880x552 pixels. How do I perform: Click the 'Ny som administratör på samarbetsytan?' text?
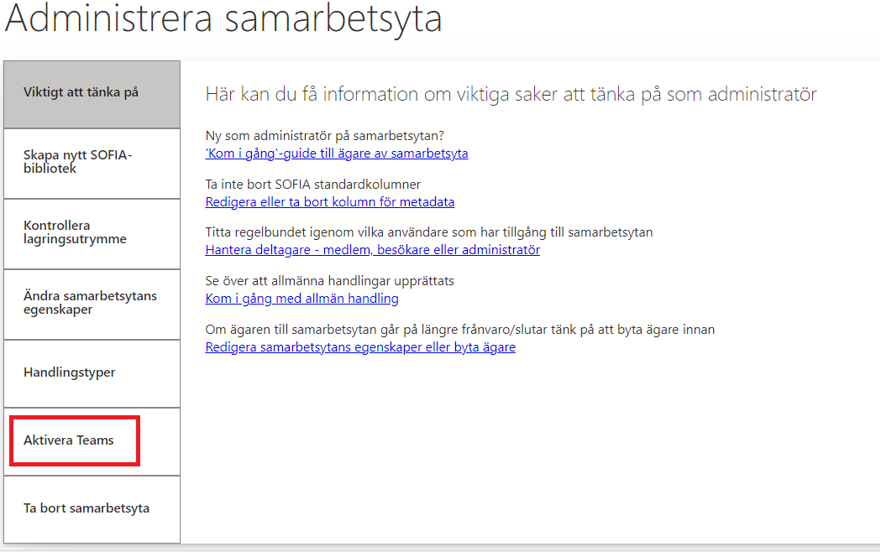tap(324, 136)
